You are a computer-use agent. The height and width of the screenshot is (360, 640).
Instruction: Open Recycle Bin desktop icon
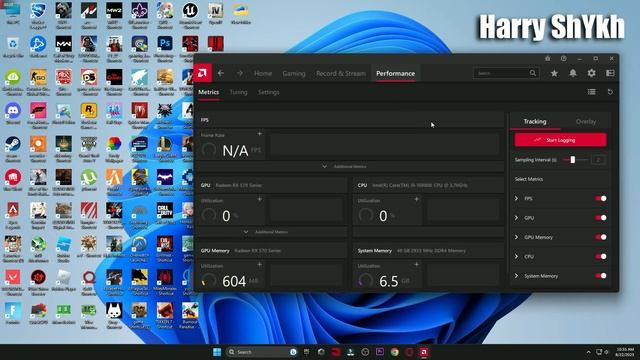click(x=13, y=46)
